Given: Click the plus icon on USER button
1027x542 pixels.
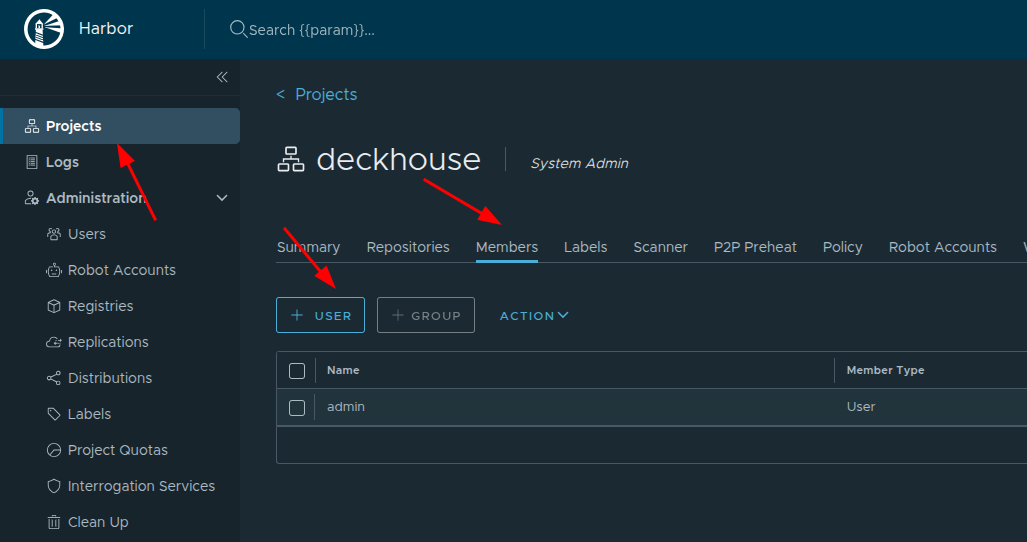Looking at the screenshot, I should 297,315.
